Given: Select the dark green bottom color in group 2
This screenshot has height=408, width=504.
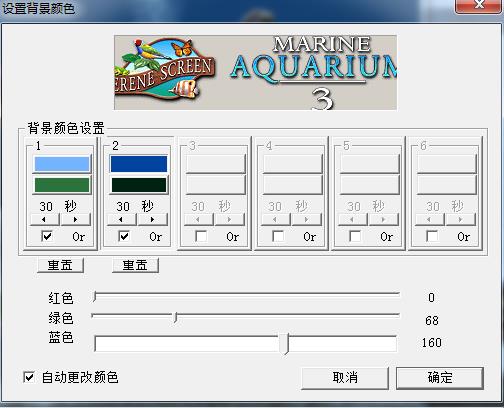Looking at the screenshot, I should click(x=139, y=185).
